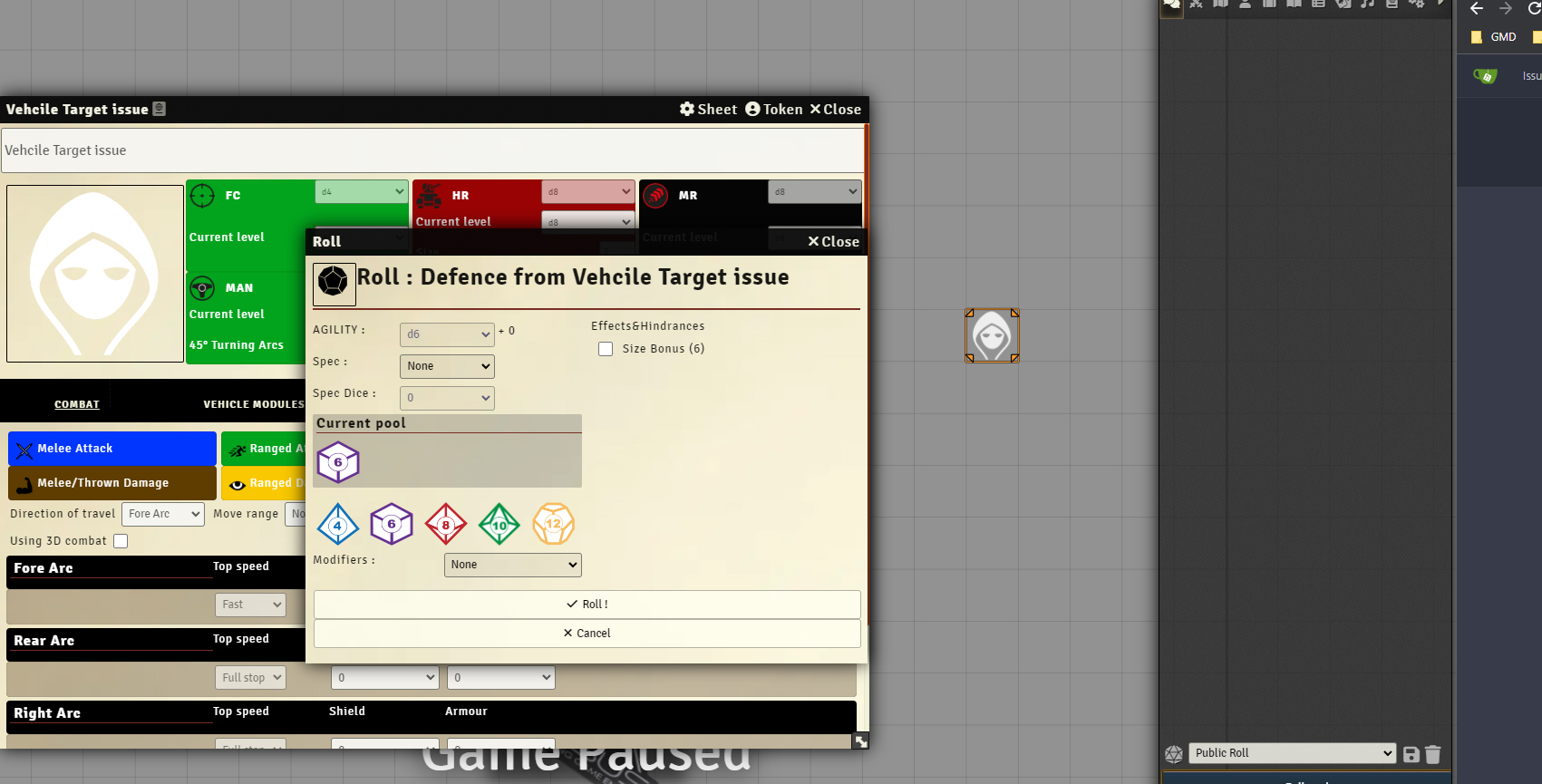Add the orange d12 die to the pool
This screenshot has height=784, width=1542.
[553, 524]
